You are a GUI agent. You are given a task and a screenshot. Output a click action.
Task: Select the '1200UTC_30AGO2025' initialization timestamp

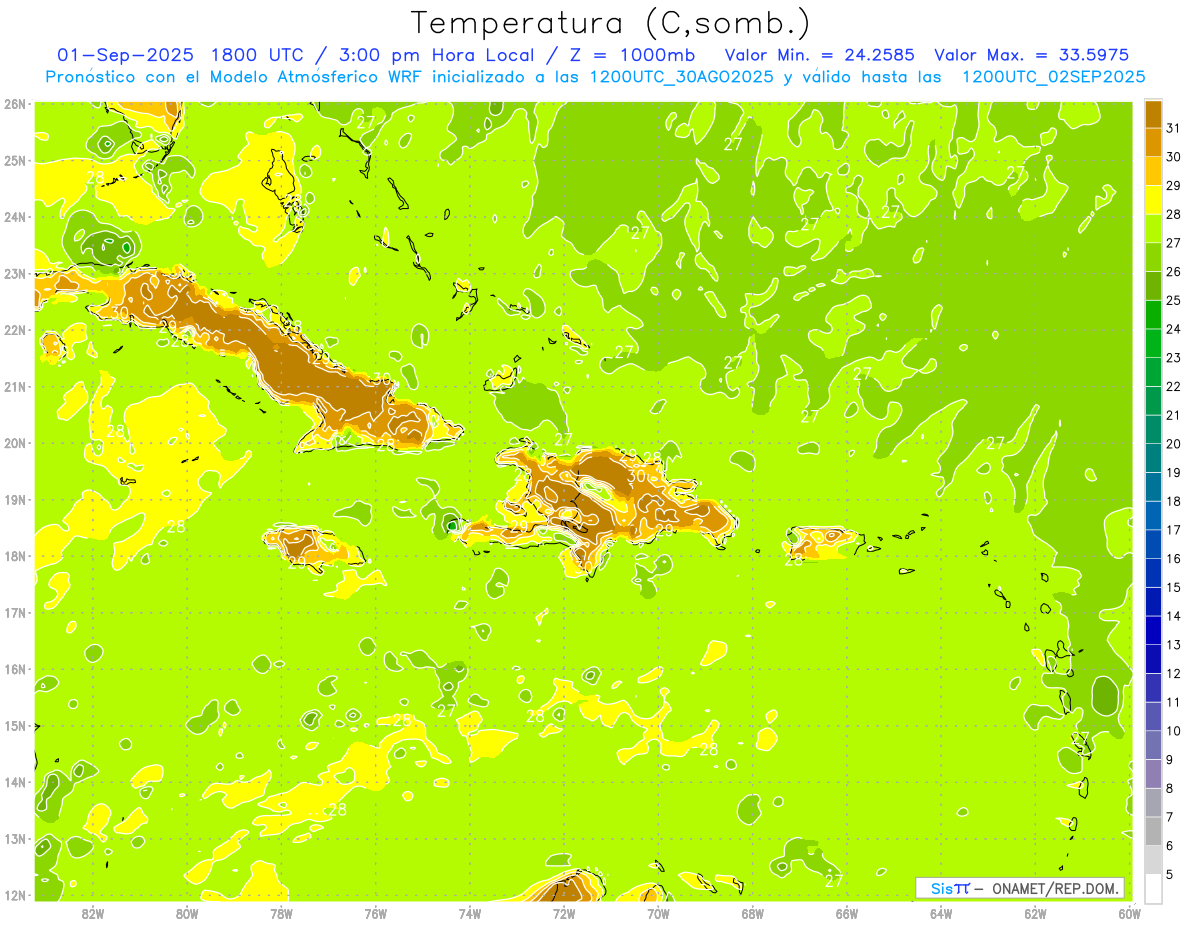click(681, 77)
